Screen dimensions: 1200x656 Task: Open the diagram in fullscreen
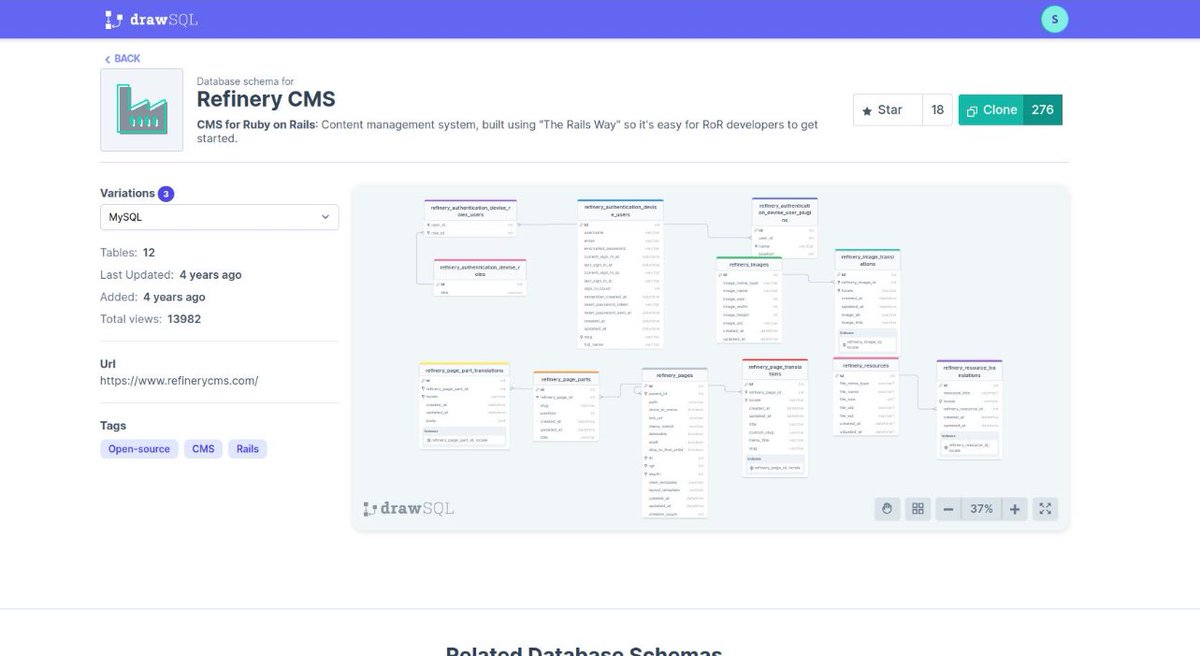click(x=1045, y=509)
